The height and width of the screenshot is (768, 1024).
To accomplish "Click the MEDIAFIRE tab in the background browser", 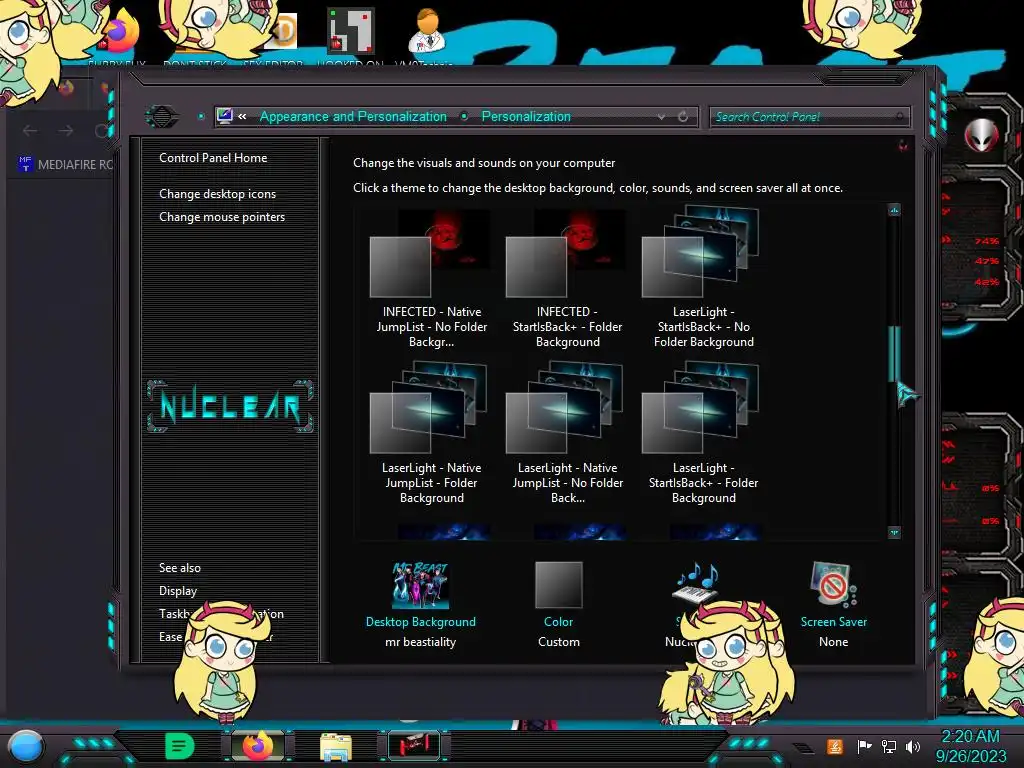I will click(65, 165).
